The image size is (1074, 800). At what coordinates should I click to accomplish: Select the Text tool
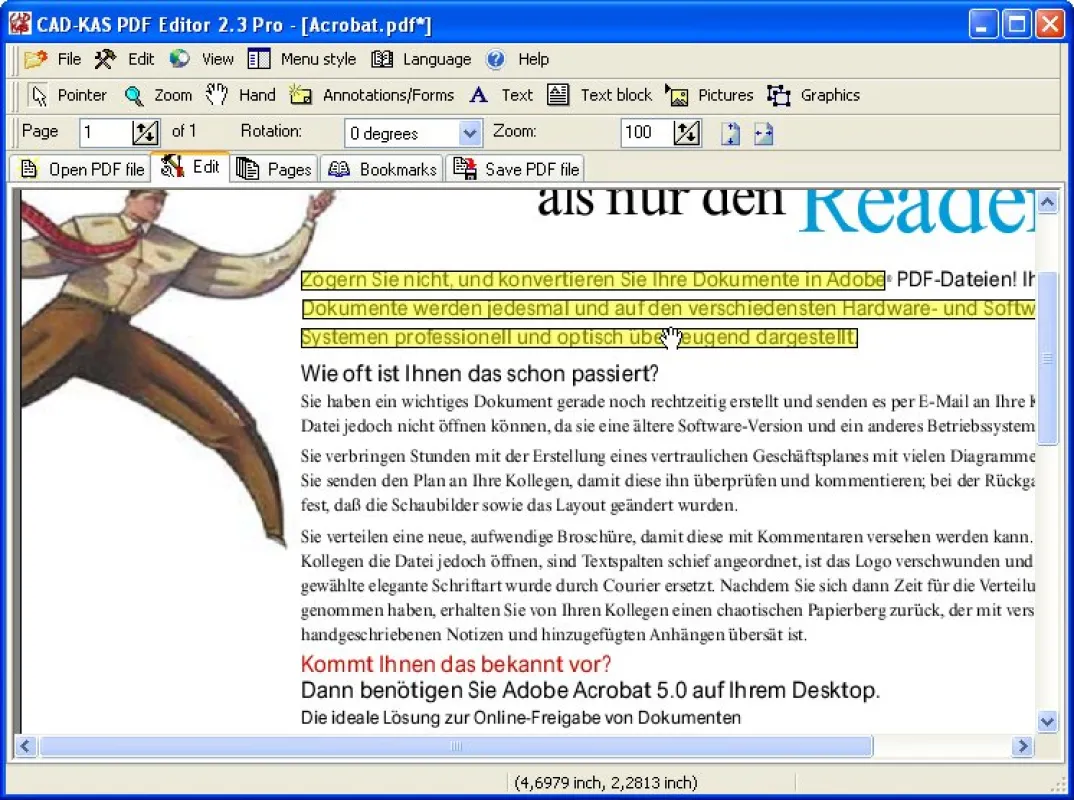pos(501,95)
